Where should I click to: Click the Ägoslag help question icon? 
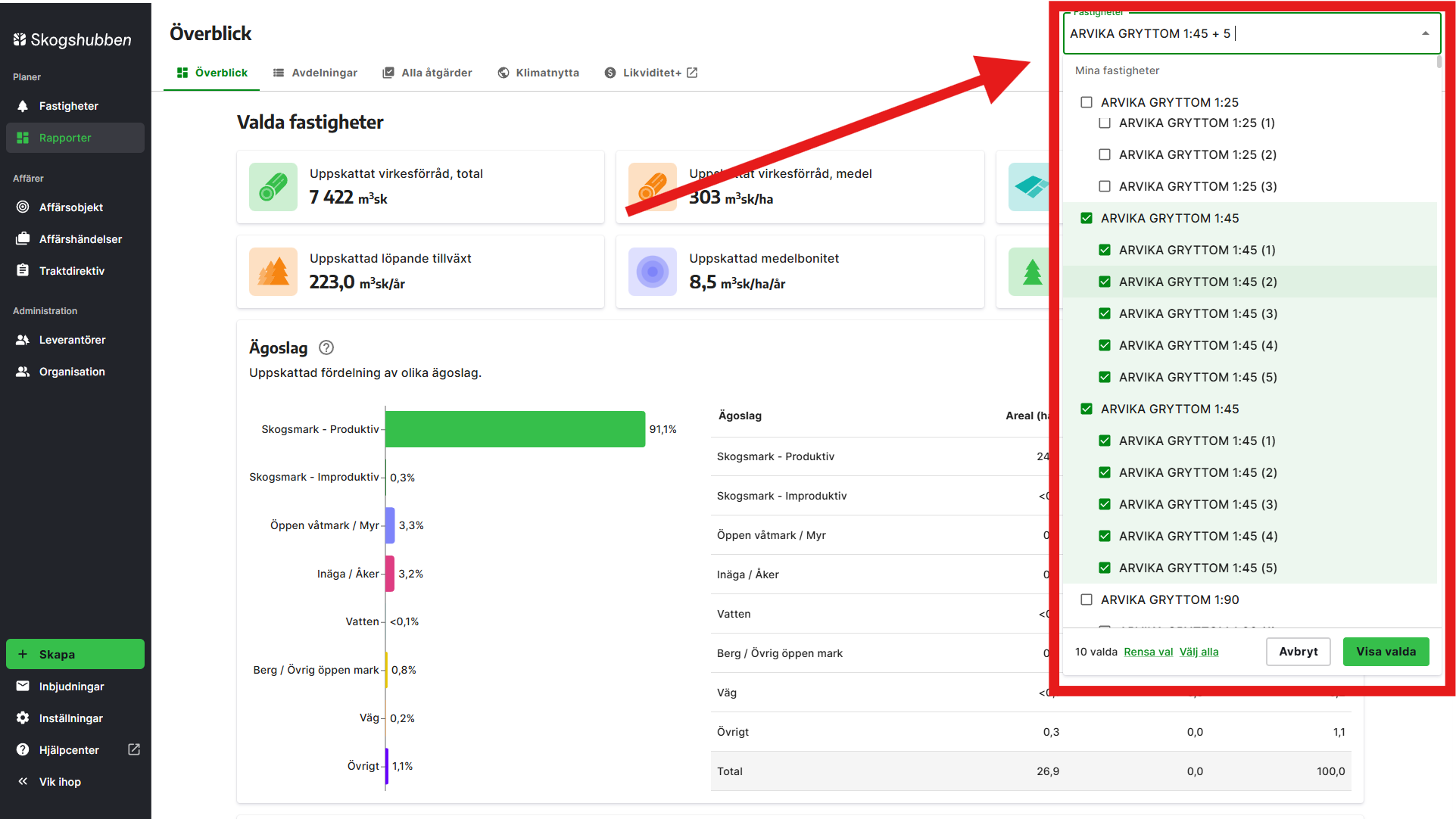point(326,347)
